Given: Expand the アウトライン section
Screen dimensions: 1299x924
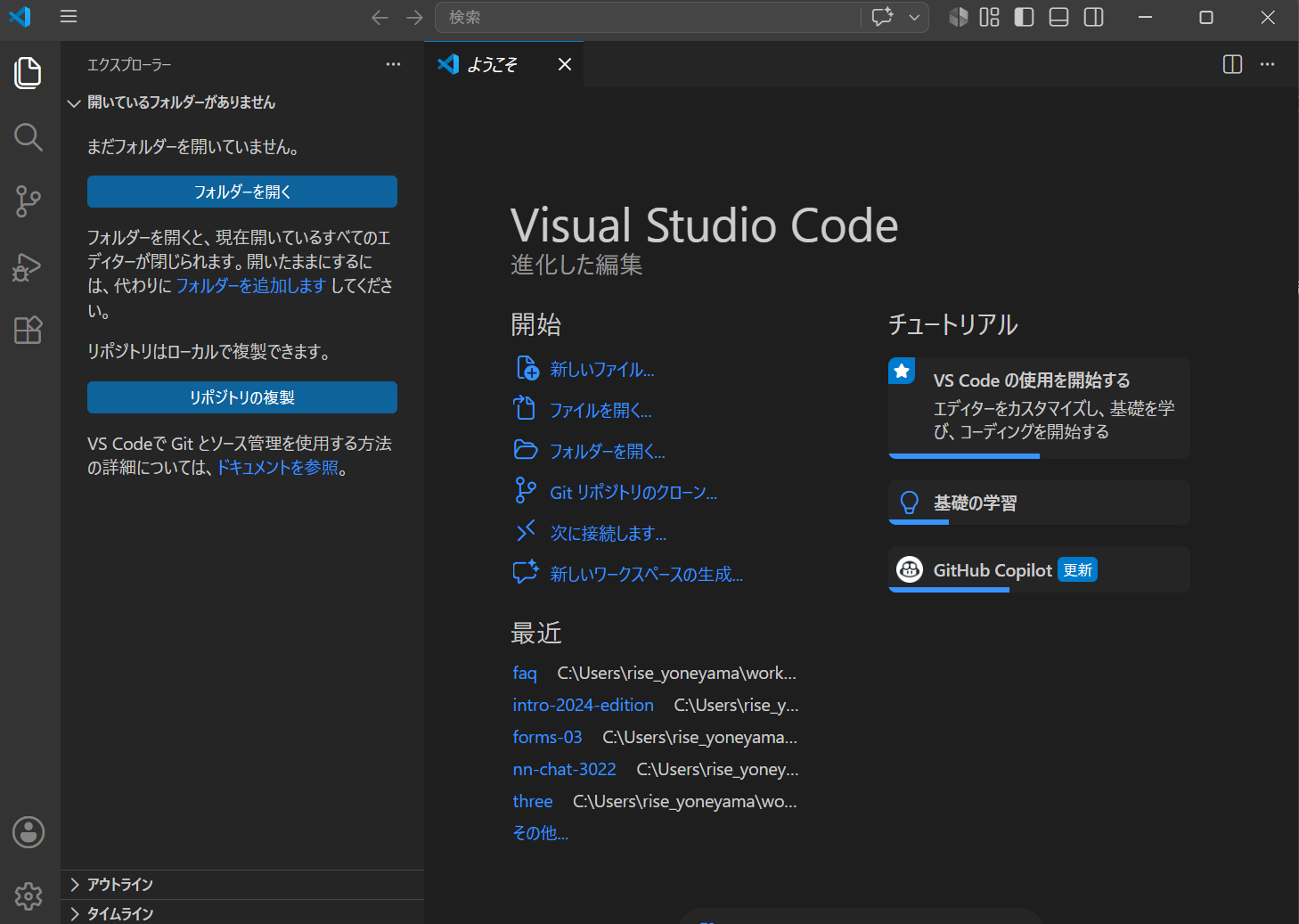Looking at the screenshot, I should click(242, 885).
